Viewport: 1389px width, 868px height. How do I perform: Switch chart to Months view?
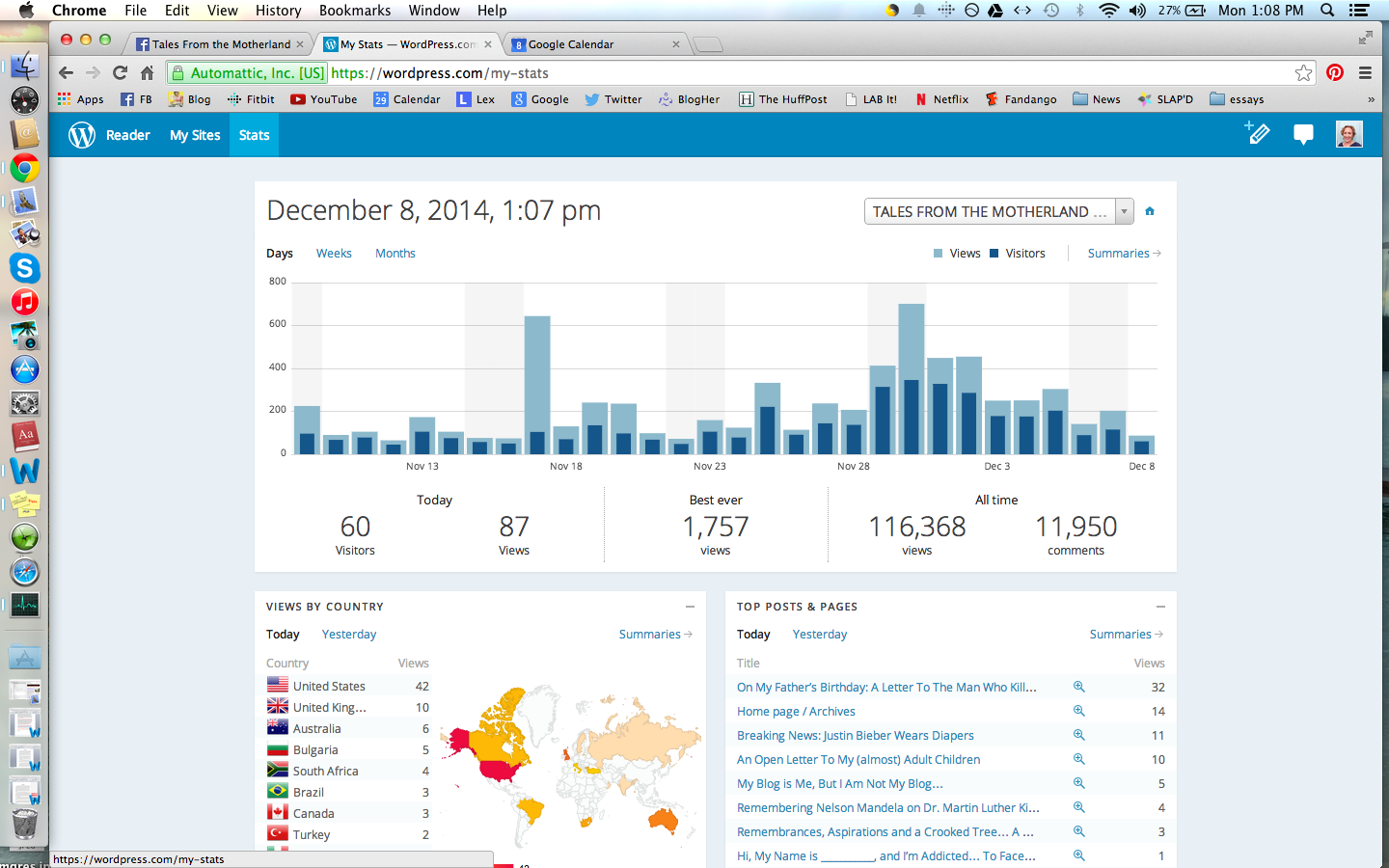click(x=395, y=254)
